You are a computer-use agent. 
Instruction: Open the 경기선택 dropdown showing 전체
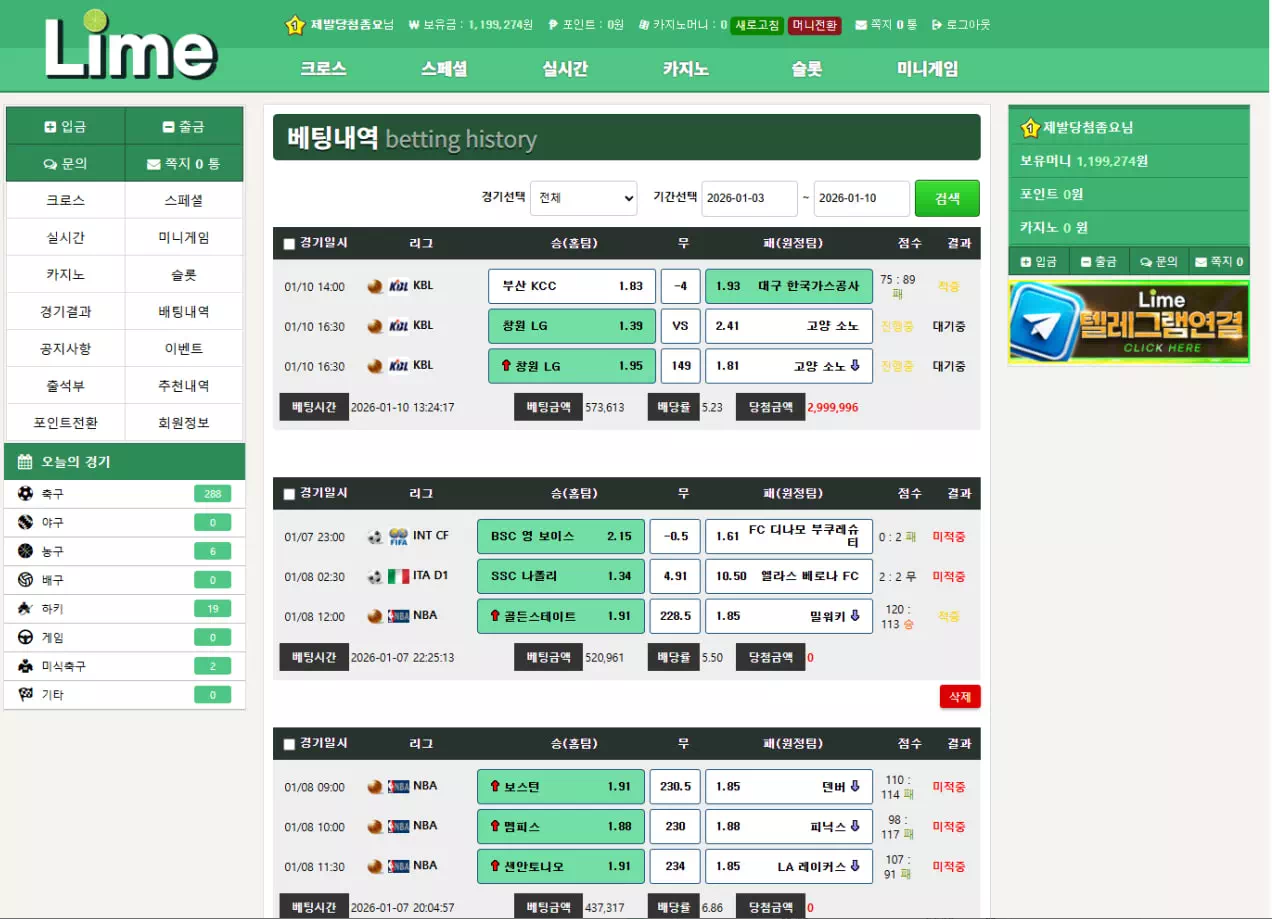(x=583, y=198)
